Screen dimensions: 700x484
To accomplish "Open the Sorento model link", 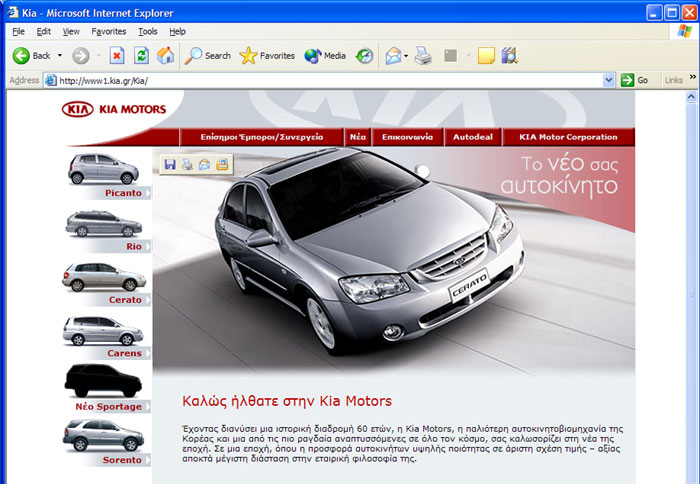I will click(122, 460).
